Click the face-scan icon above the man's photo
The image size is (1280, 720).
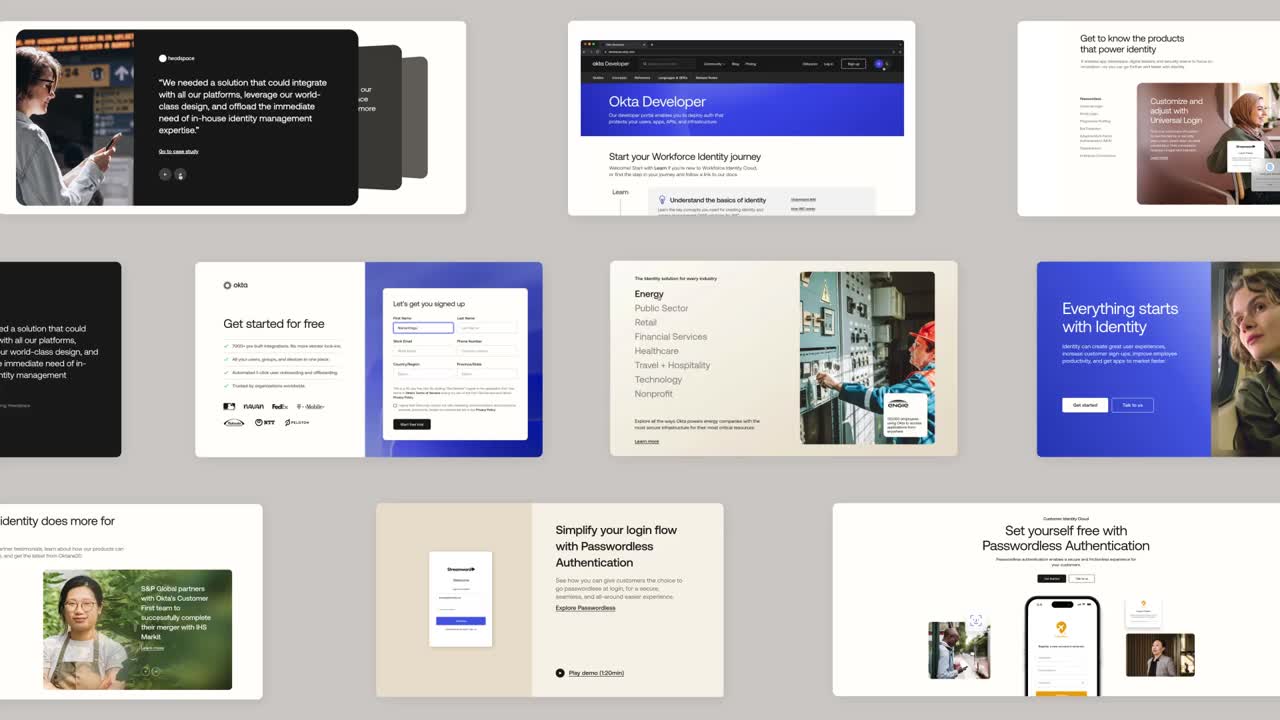[x=976, y=621]
